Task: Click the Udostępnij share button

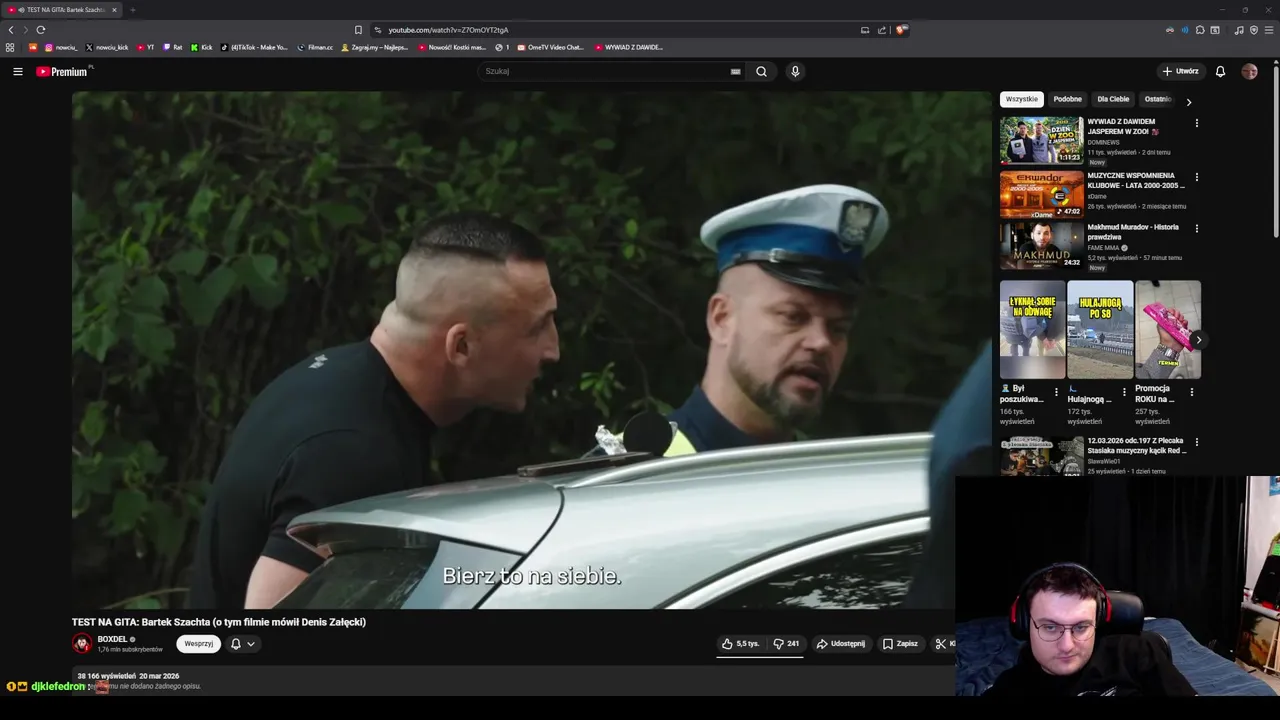Action: point(840,644)
